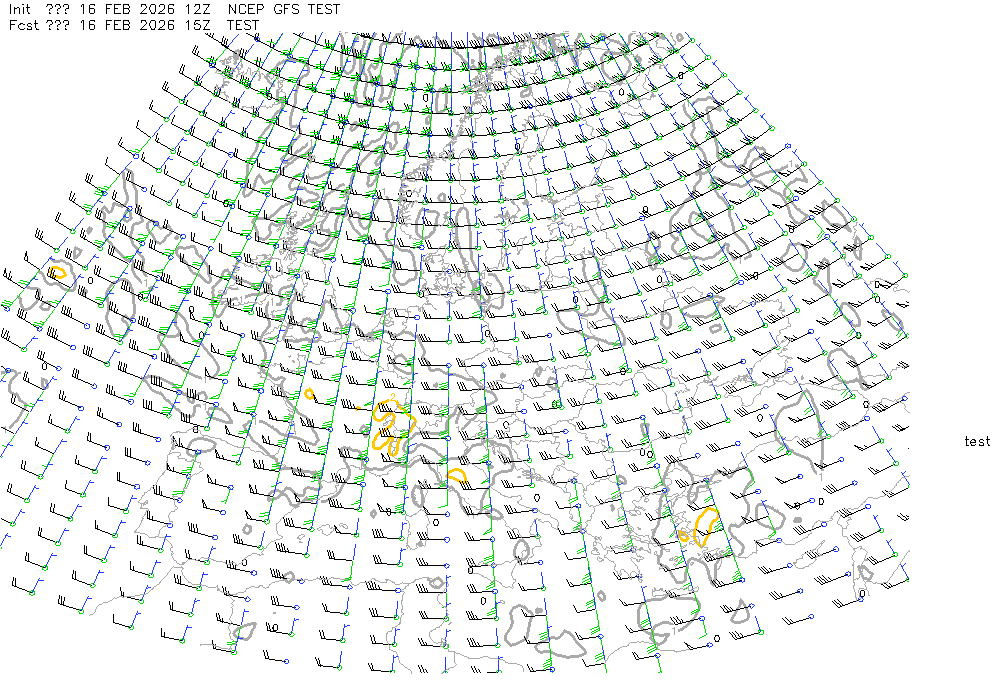Click the 'NCEP GFS TEST' title text

[284, 9]
